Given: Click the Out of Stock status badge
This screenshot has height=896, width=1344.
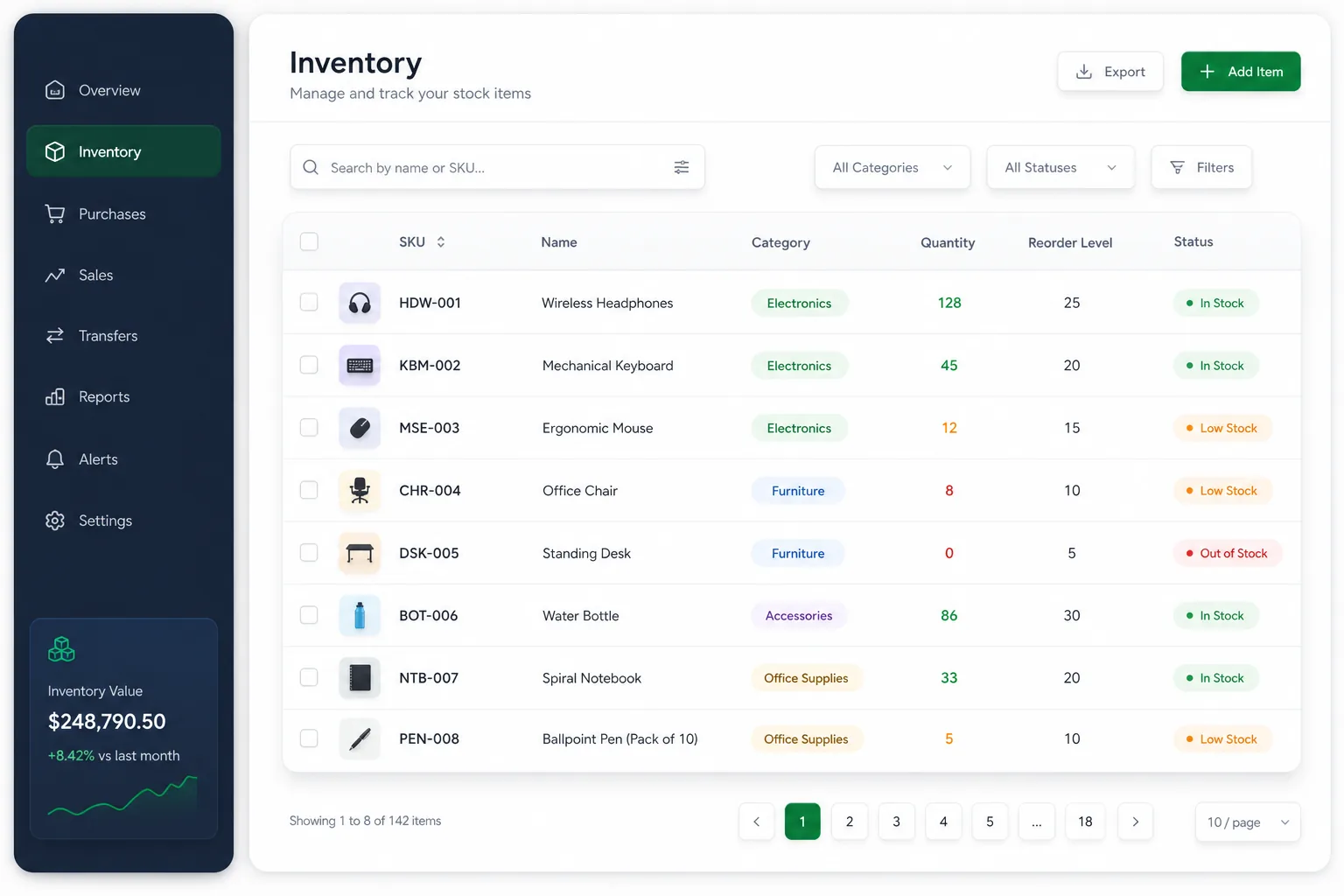Looking at the screenshot, I should [x=1227, y=553].
